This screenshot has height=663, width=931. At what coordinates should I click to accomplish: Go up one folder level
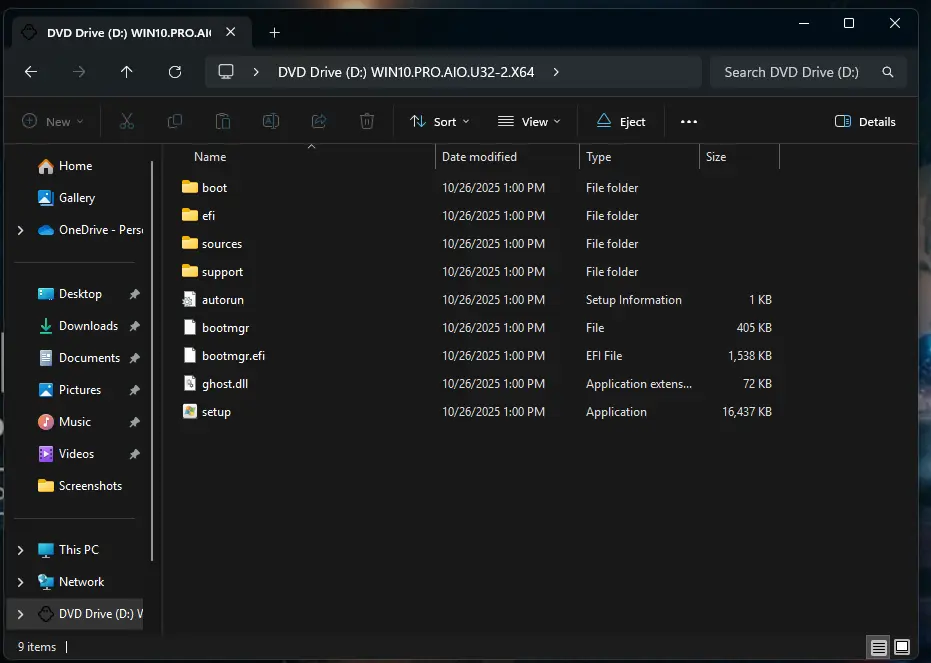point(126,72)
